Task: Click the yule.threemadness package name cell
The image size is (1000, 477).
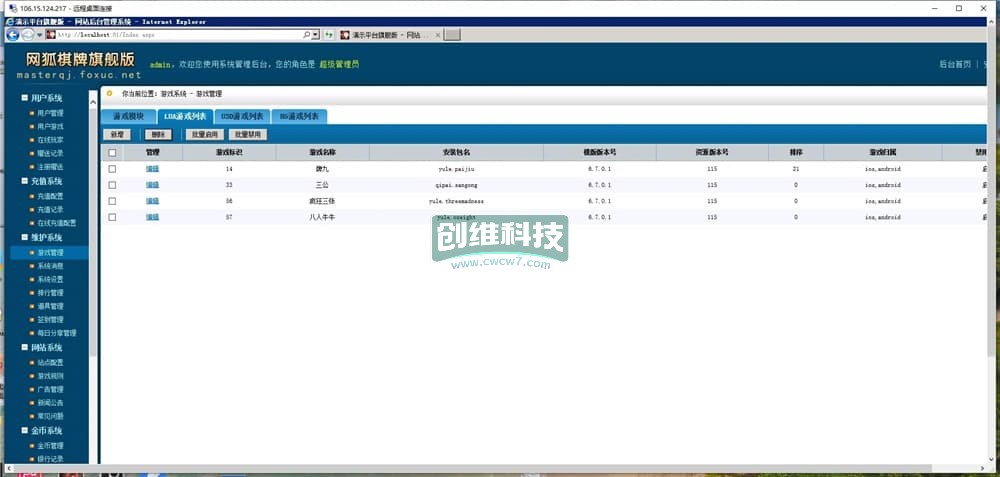Action: click(456, 201)
